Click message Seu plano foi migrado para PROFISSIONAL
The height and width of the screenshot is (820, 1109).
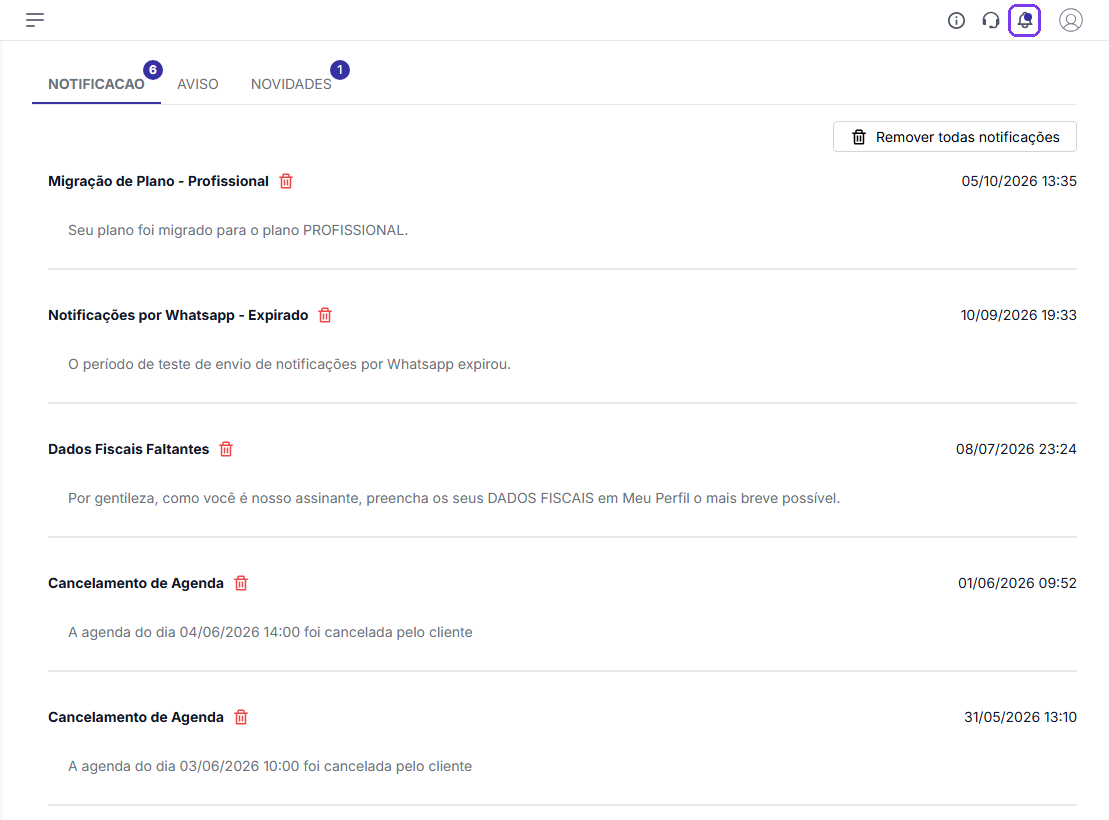[238, 230]
